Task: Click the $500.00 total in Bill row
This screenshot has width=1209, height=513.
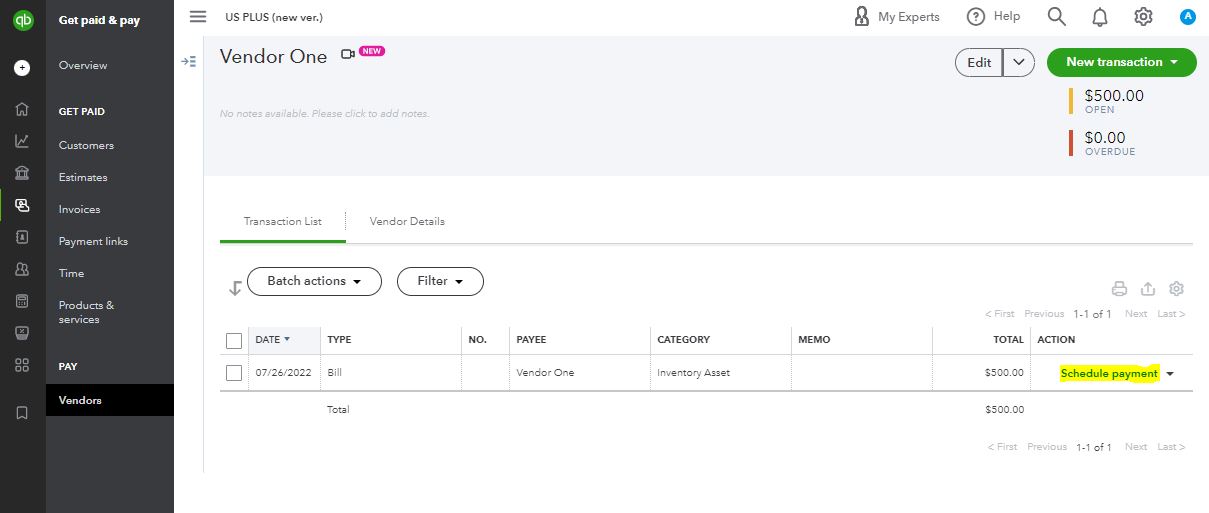Action: coord(1004,373)
